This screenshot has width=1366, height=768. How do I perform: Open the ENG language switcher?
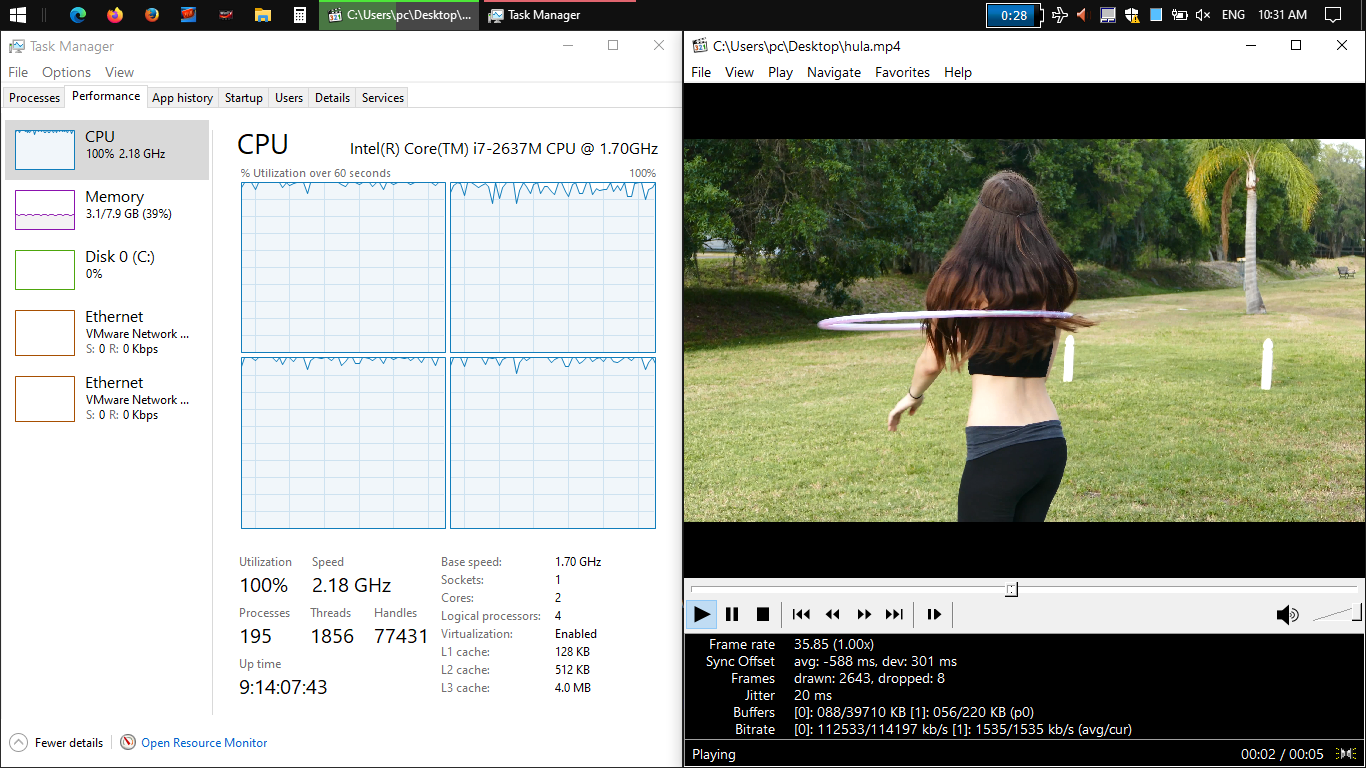click(x=1234, y=15)
